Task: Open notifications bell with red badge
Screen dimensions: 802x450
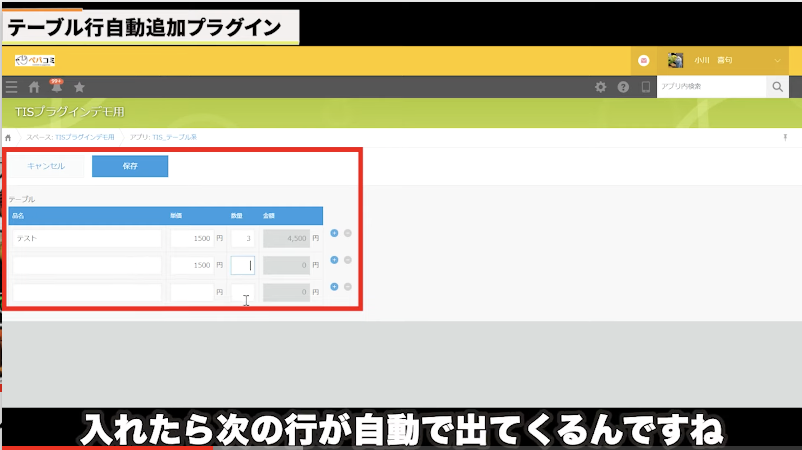Action: tap(57, 87)
